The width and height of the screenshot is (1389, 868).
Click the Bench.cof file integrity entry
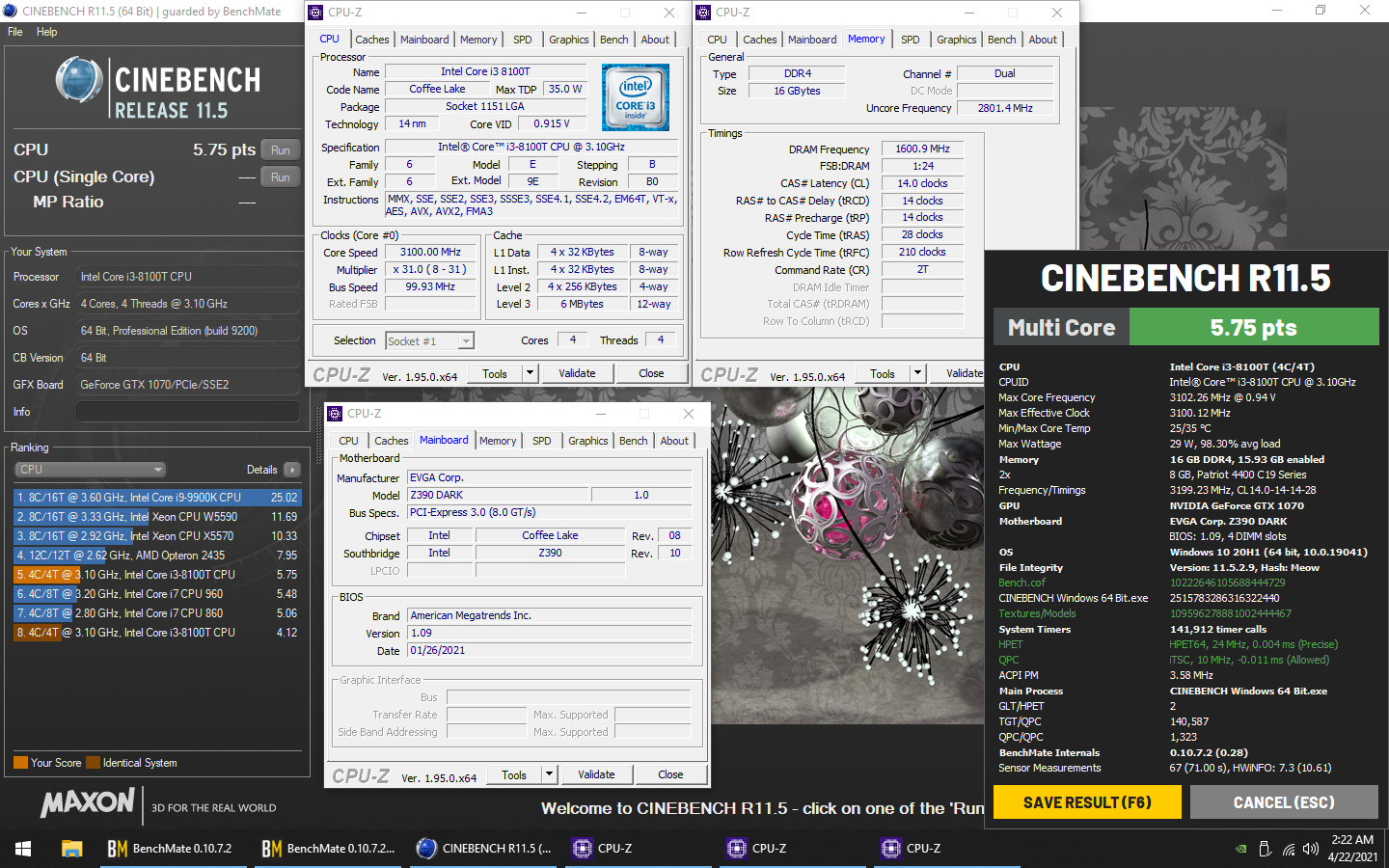point(1021,583)
